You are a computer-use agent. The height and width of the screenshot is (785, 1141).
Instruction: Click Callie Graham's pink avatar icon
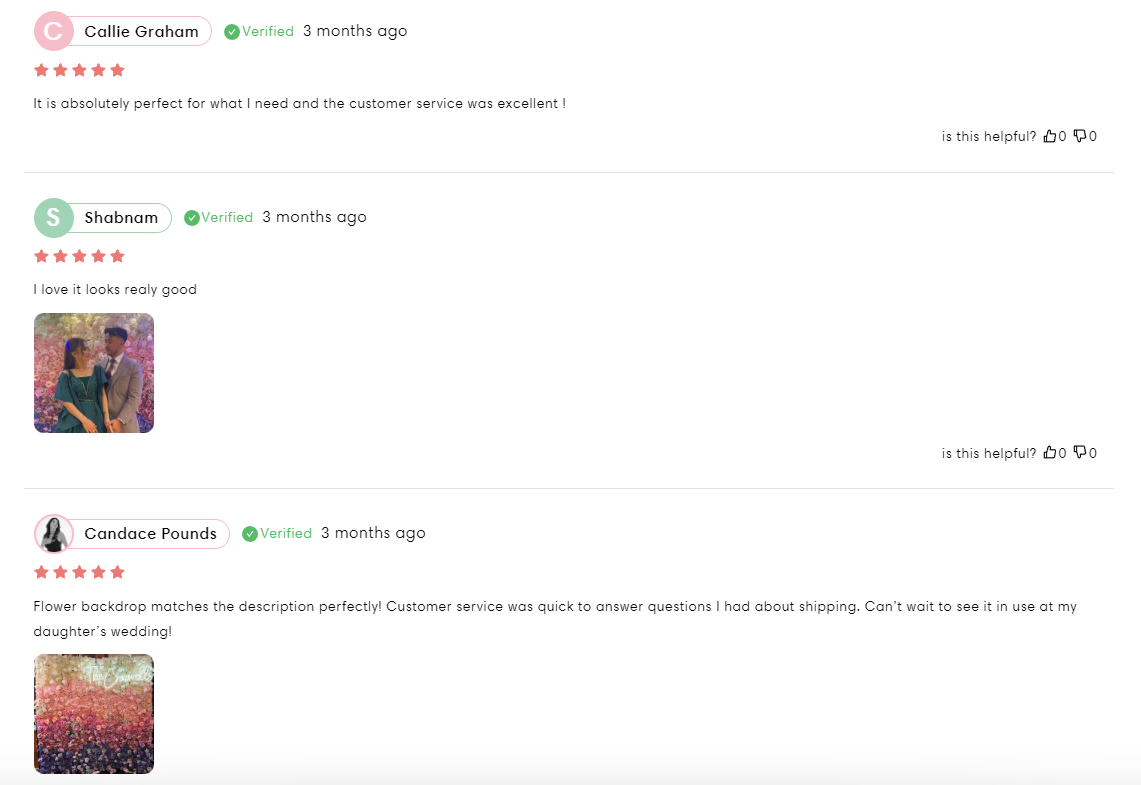point(54,31)
